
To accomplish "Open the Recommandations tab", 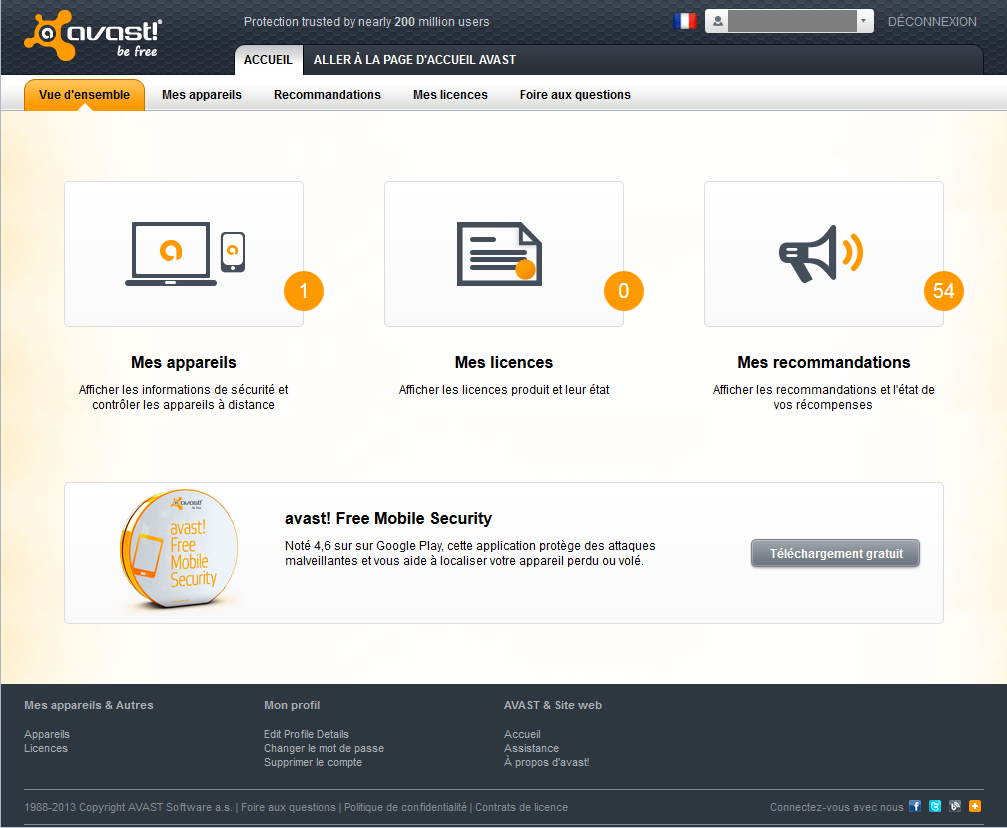I will click(327, 95).
